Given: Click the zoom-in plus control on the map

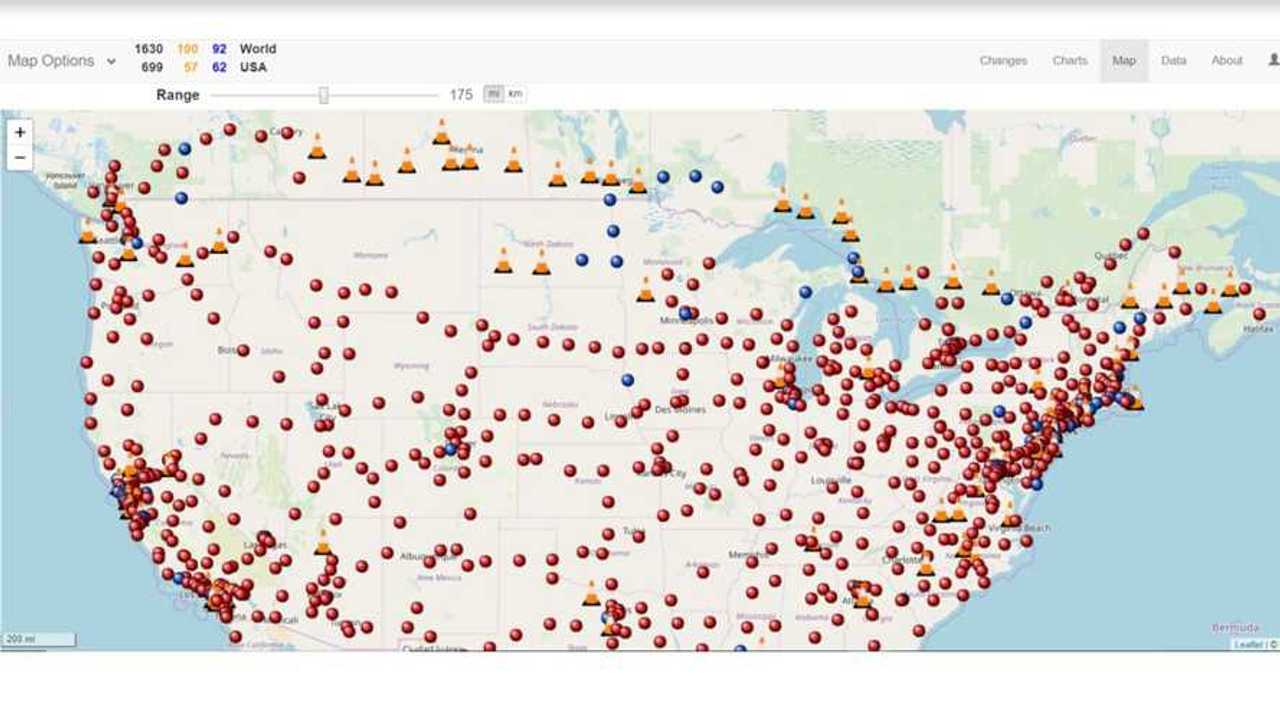Looking at the screenshot, I should [19, 131].
